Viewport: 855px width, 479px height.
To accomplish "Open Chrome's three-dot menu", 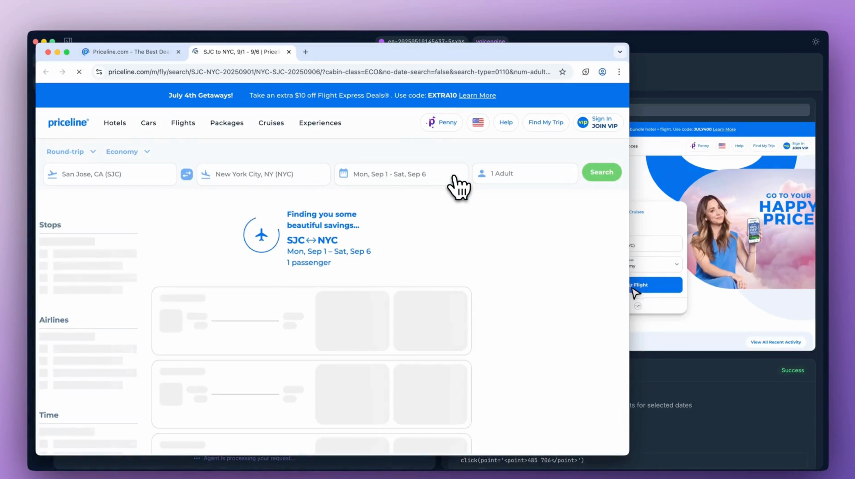I will (619, 71).
